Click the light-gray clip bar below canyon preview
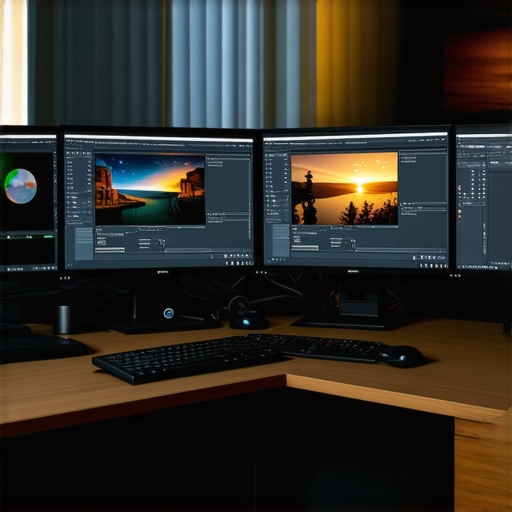 pyautogui.click(x=110, y=250)
